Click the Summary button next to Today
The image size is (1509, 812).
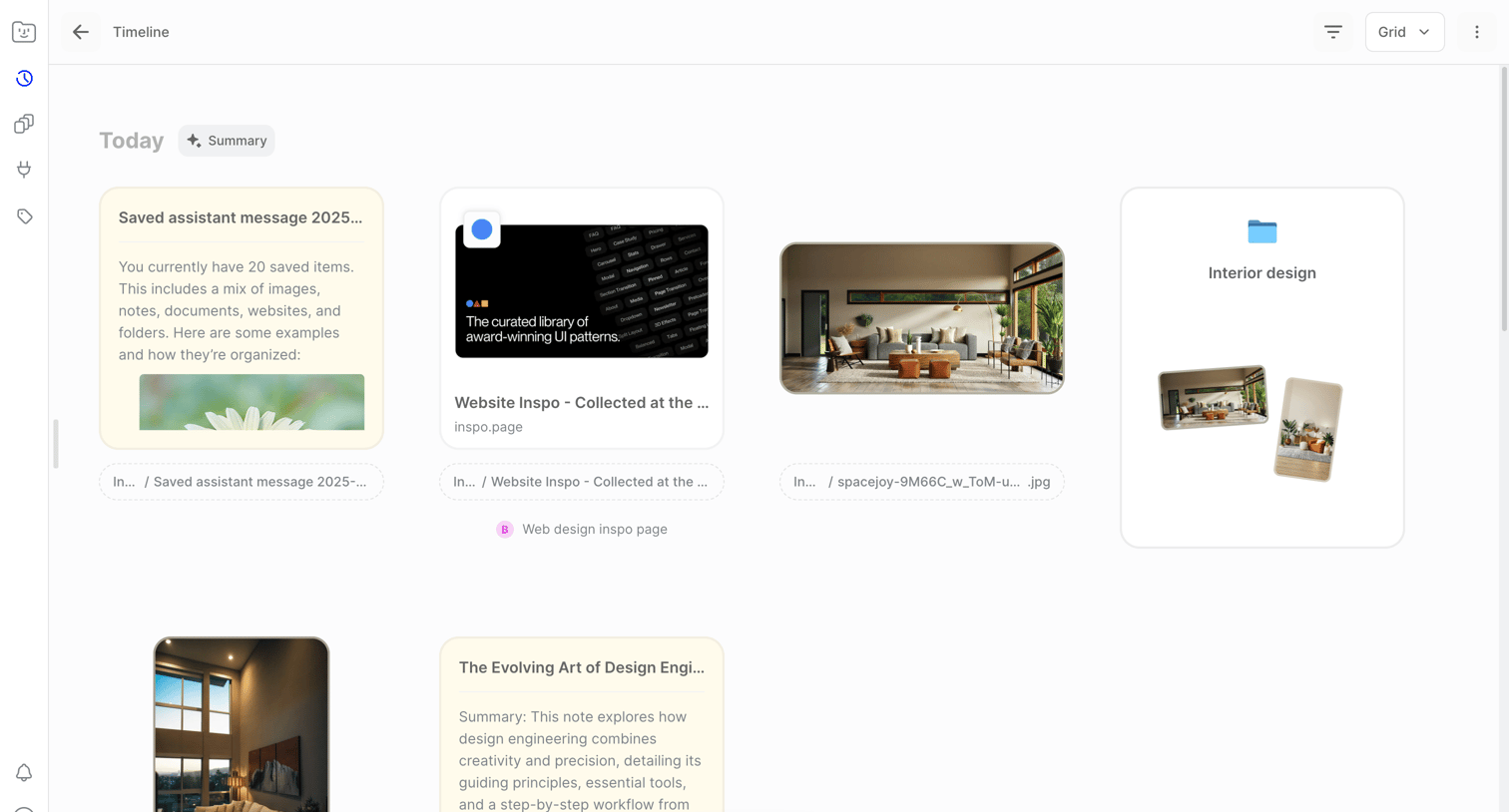point(227,141)
